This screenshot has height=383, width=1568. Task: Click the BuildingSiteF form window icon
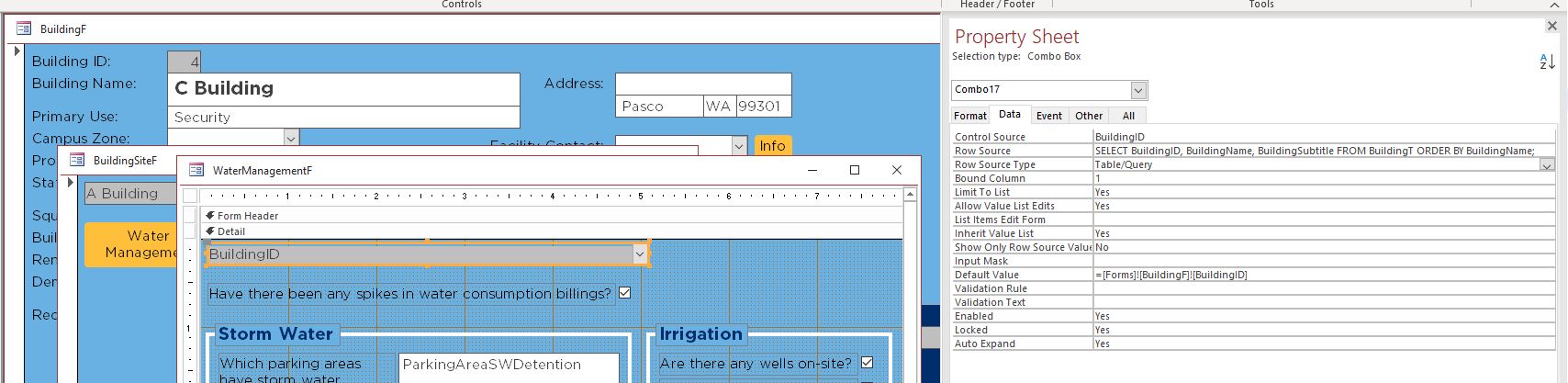pyautogui.click(x=77, y=160)
